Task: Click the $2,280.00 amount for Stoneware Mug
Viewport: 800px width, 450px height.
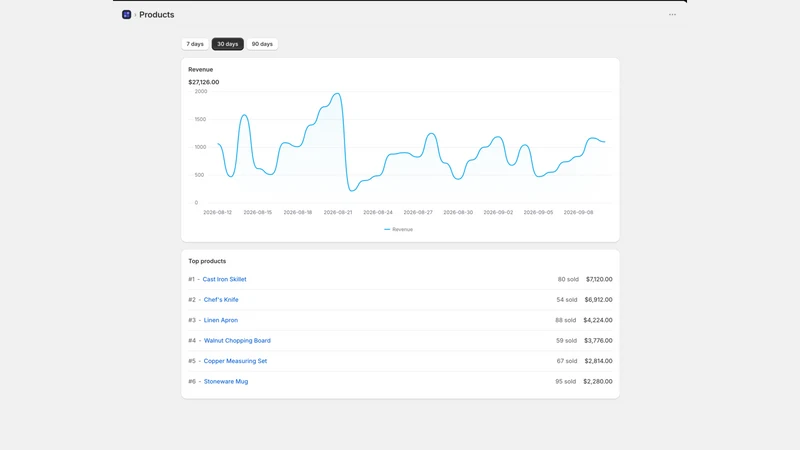Action: click(598, 381)
